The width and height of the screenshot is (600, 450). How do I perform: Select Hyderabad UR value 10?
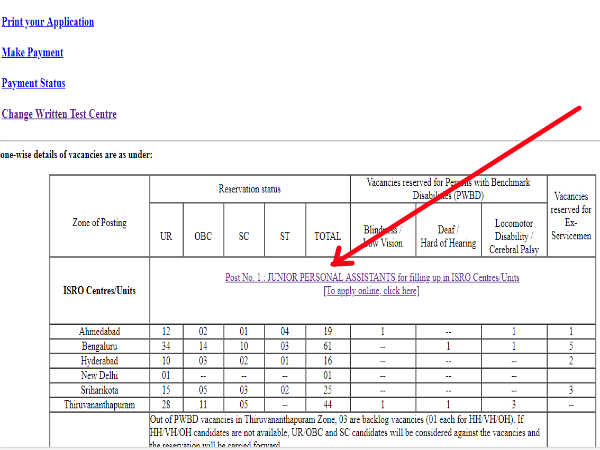(x=166, y=361)
